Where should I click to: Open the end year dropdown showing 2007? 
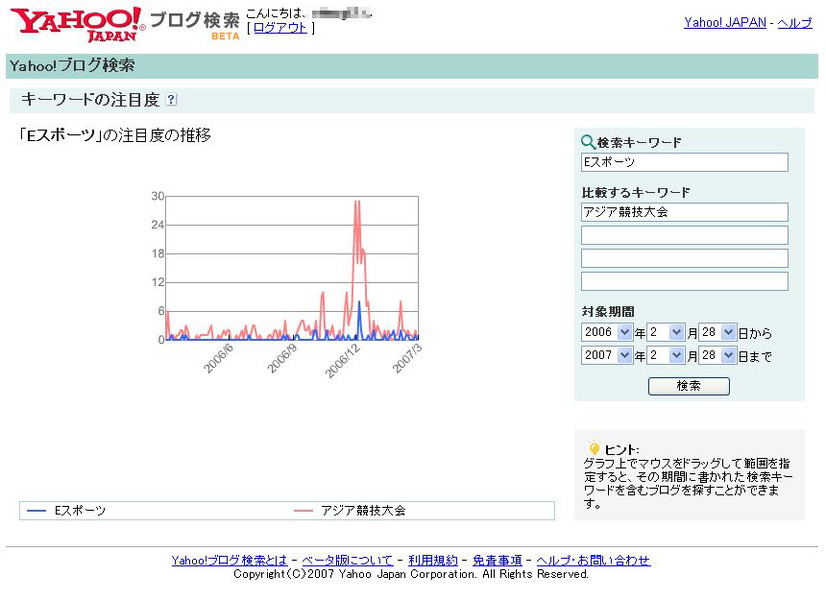pyautogui.click(x=607, y=356)
